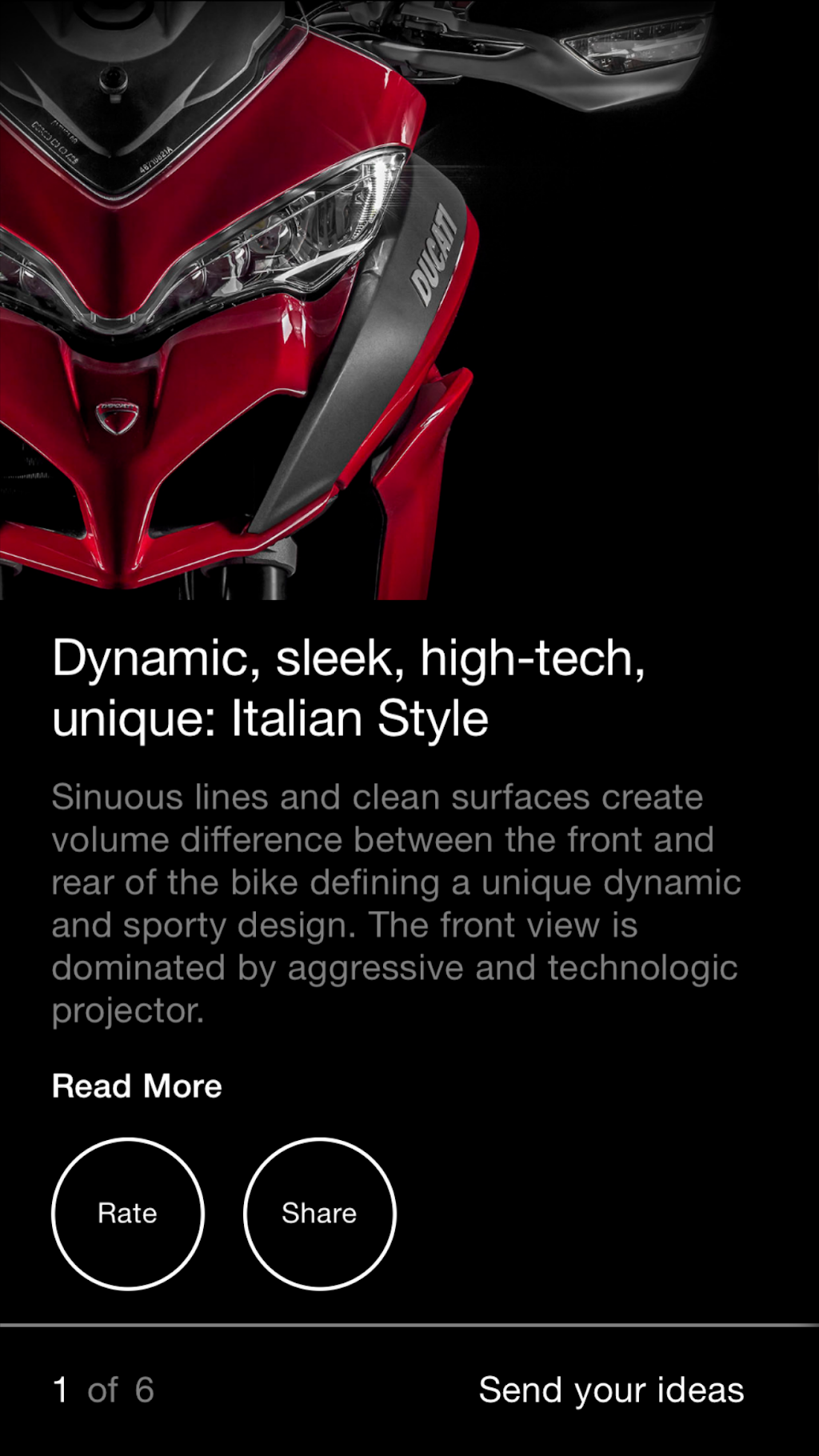819x1456 pixels.
Task: Tap the 'Sinuous lines' description paragraph
Action: [397, 903]
